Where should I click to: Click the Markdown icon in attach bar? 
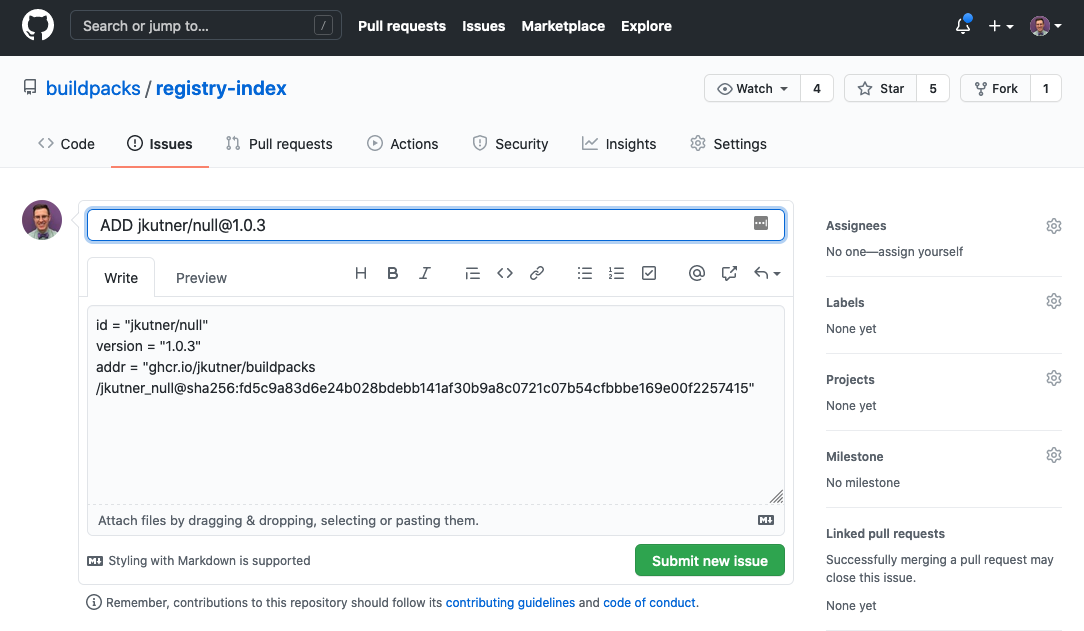pyautogui.click(x=765, y=520)
